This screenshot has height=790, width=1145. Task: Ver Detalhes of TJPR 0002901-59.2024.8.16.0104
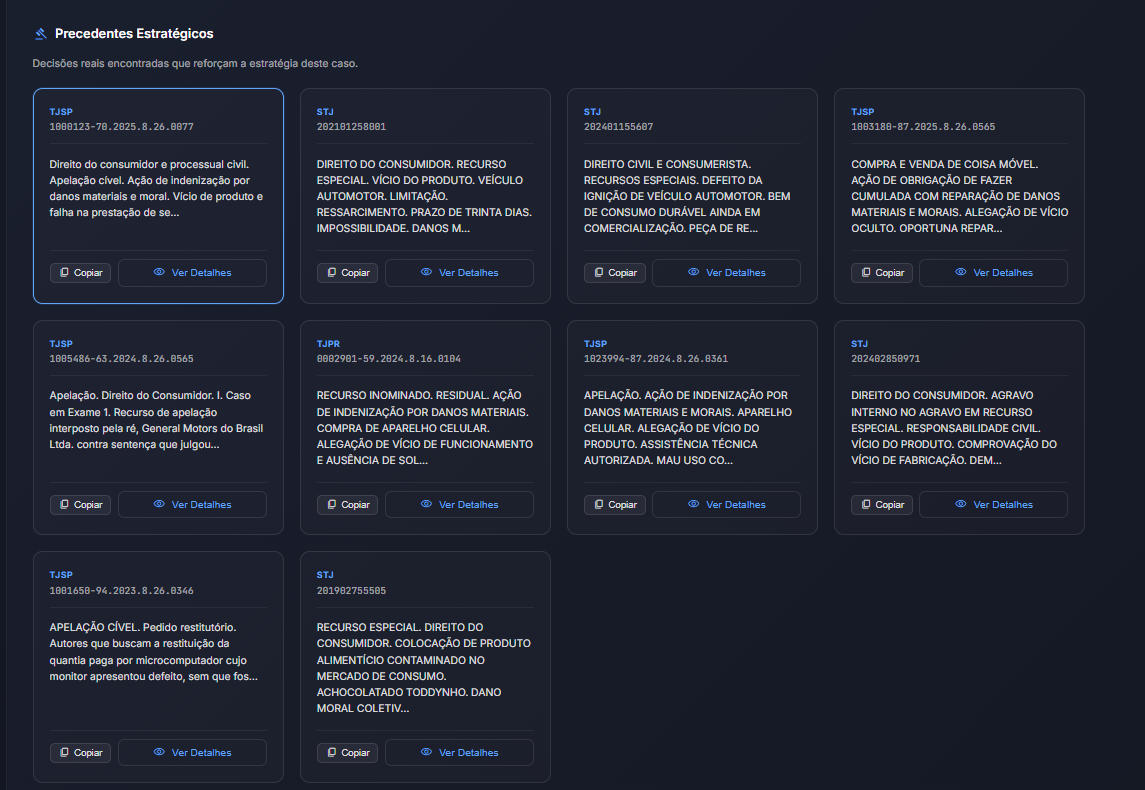pyautogui.click(x=459, y=505)
